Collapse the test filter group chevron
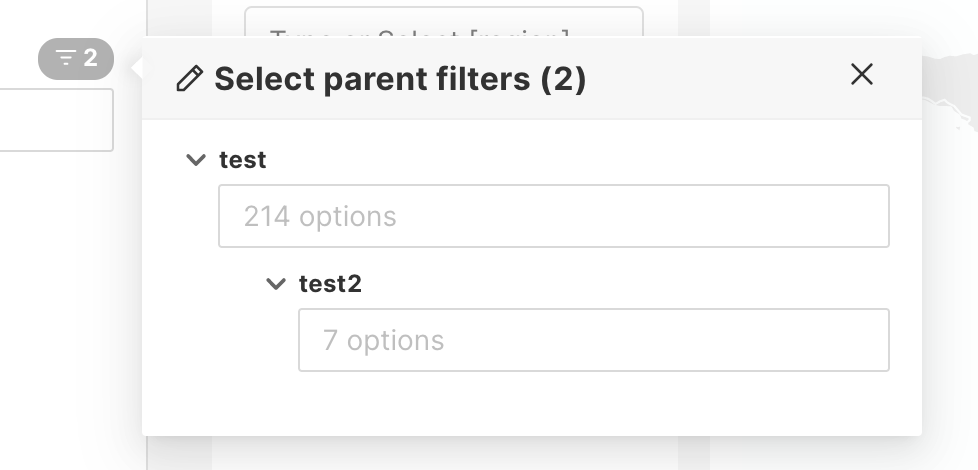The image size is (978, 470). (x=196, y=160)
